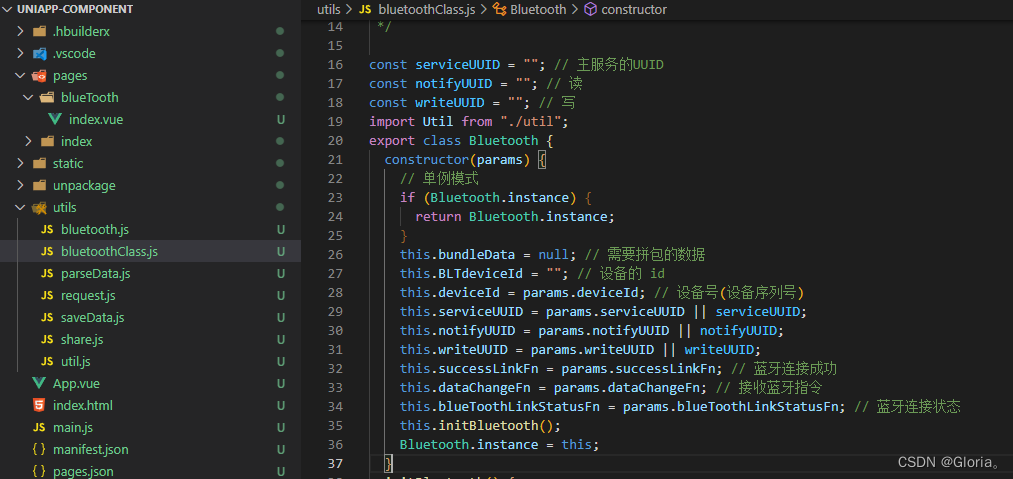Select bluetoothClass.js in the file tree
The height and width of the screenshot is (479, 1013).
tap(110, 251)
